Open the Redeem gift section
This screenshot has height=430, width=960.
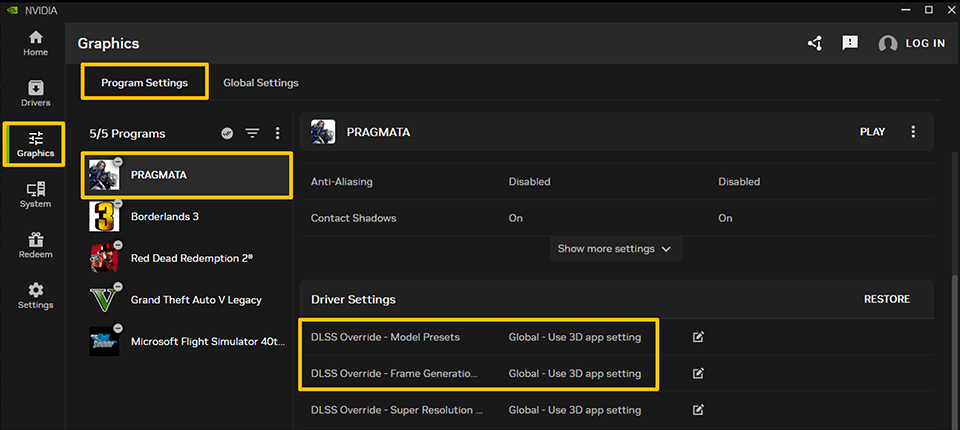[x=36, y=245]
